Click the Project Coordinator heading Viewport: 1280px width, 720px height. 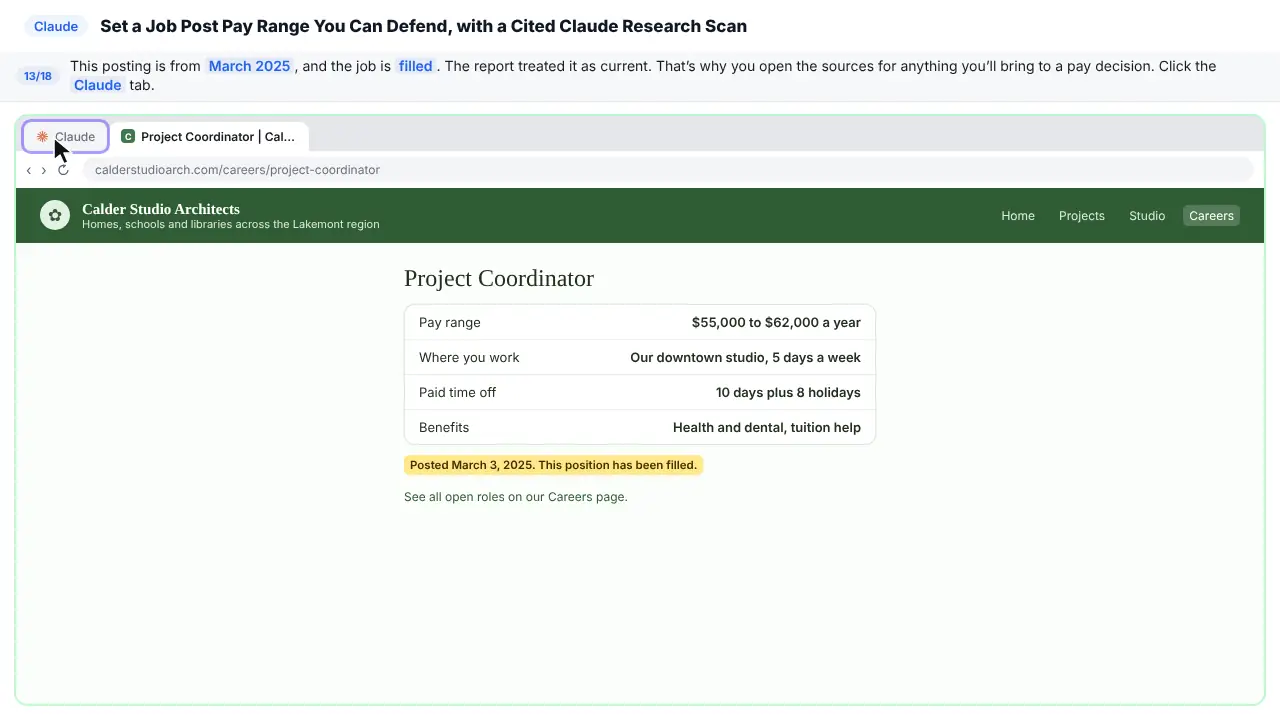tap(499, 278)
